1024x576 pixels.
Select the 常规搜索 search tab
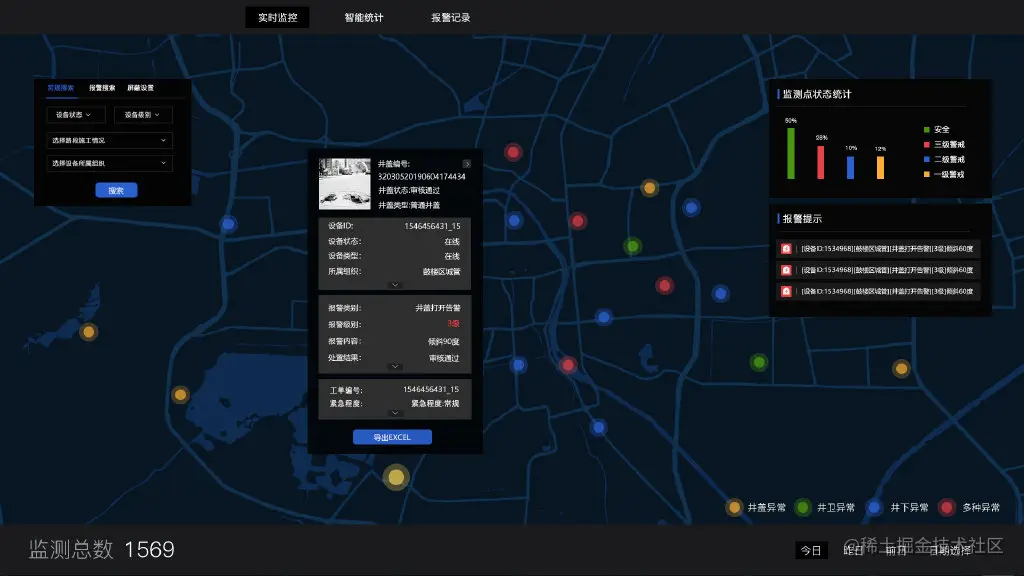(61, 88)
